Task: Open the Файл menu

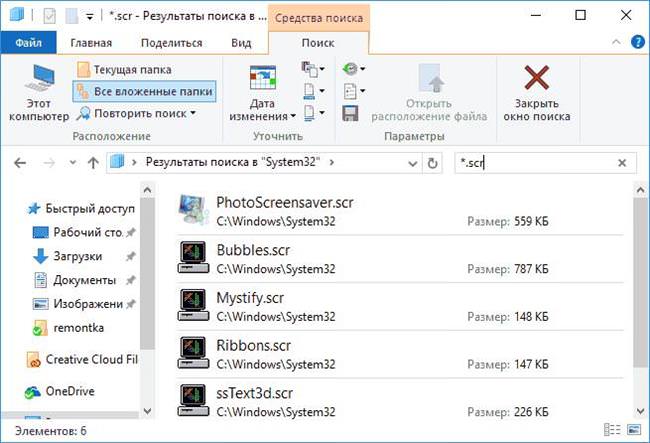Action: pyautogui.click(x=28, y=43)
